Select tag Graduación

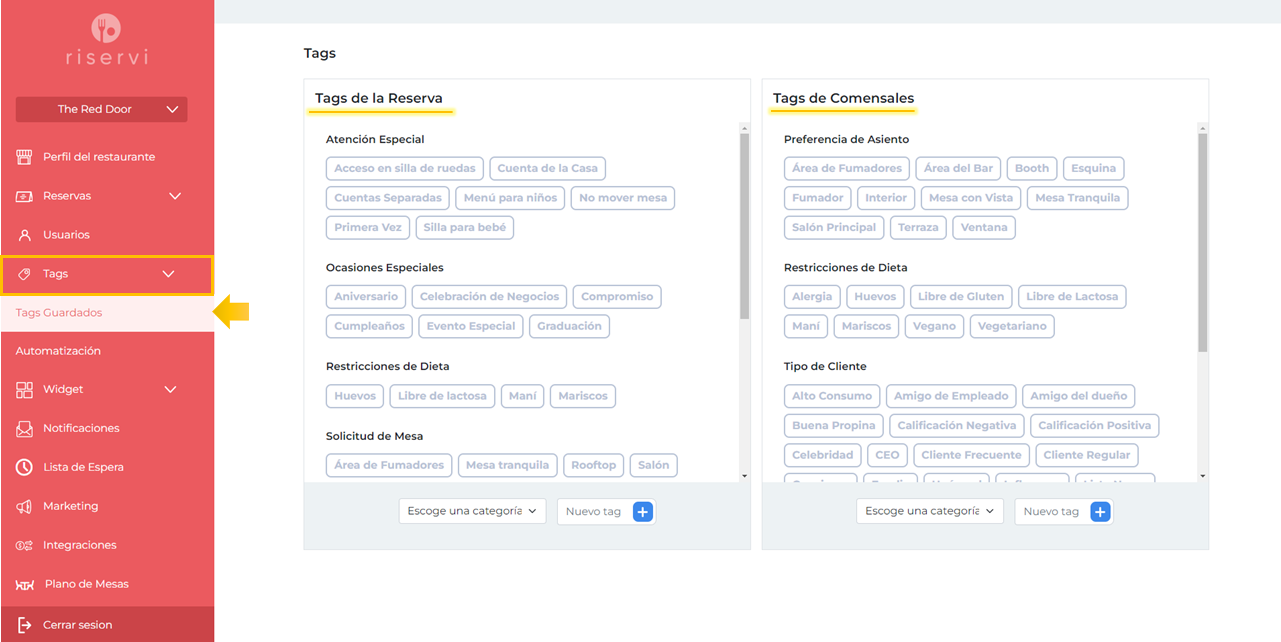(x=569, y=326)
